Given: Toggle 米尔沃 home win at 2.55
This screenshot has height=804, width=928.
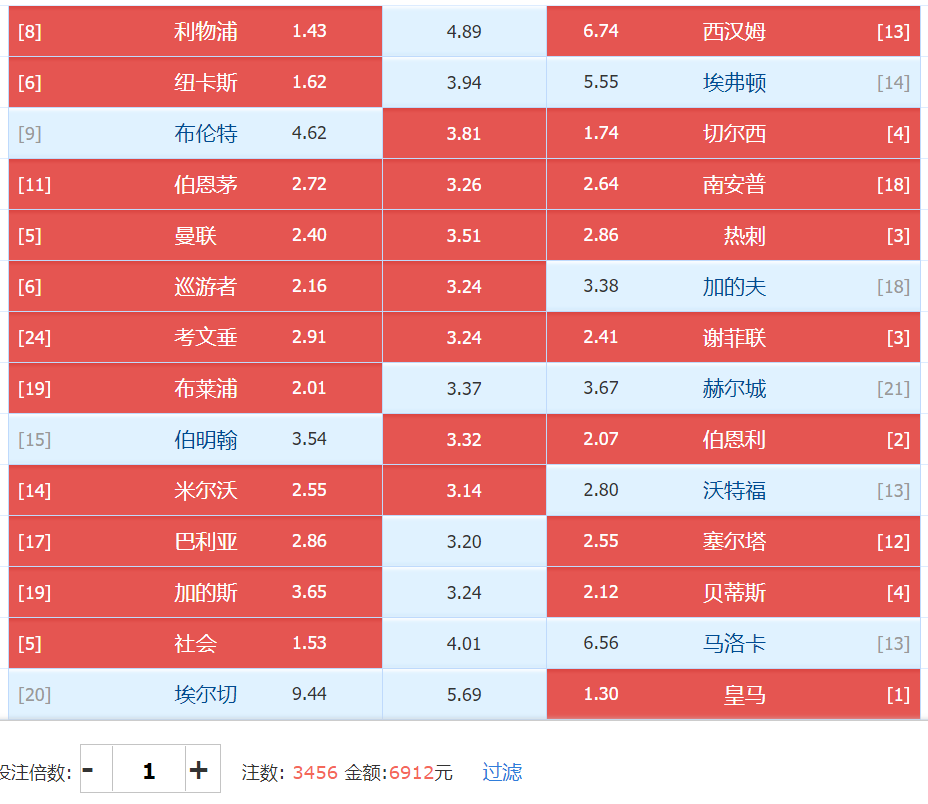Looking at the screenshot, I should pos(195,490).
